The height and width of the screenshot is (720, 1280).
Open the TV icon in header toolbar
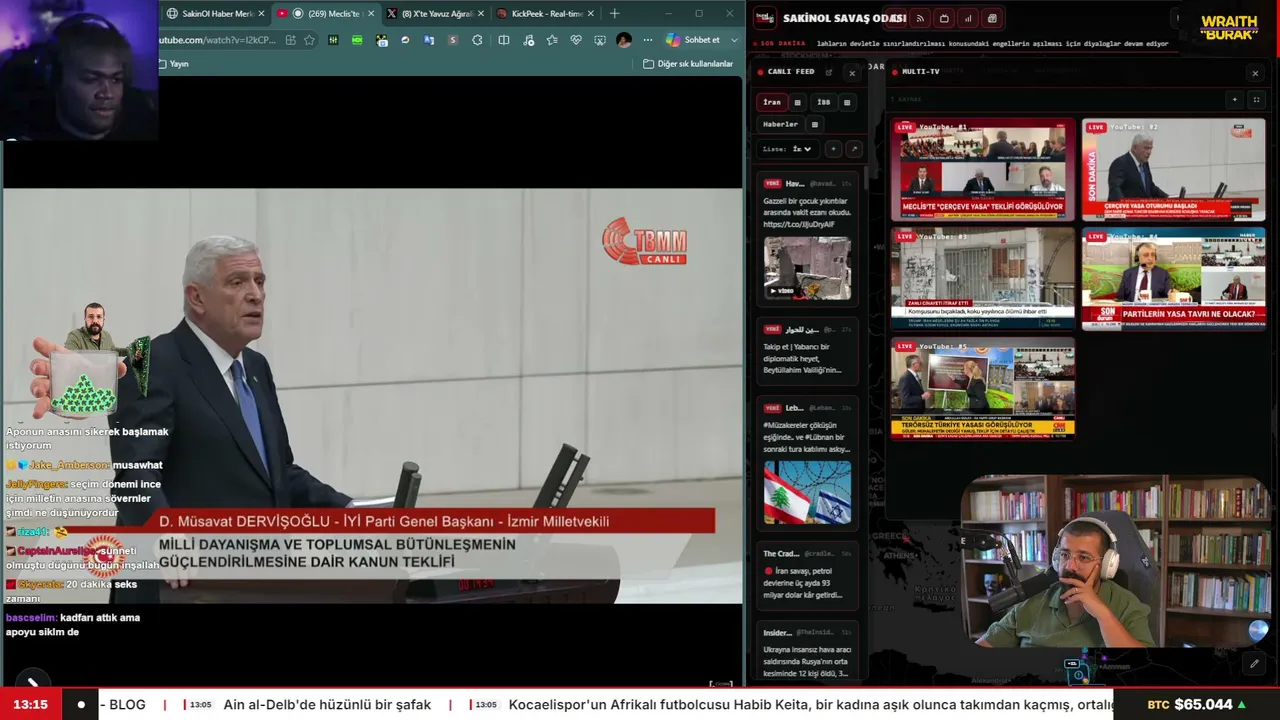point(944,18)
